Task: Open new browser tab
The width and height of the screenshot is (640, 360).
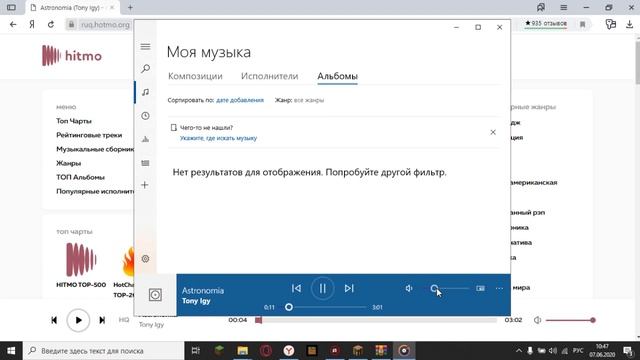Action: pos(130,7)
